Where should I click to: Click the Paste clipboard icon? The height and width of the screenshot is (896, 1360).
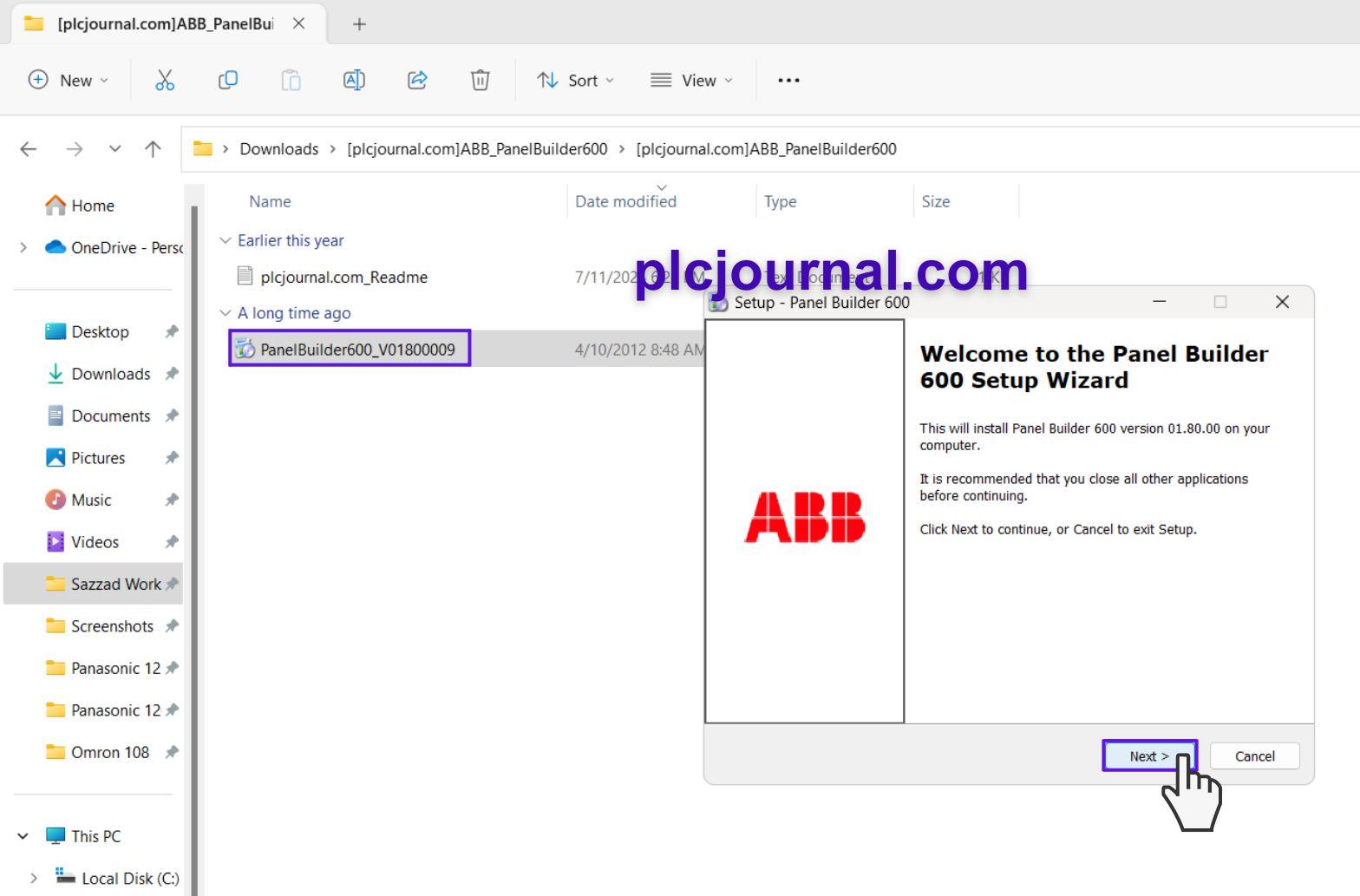click(291, 80)
